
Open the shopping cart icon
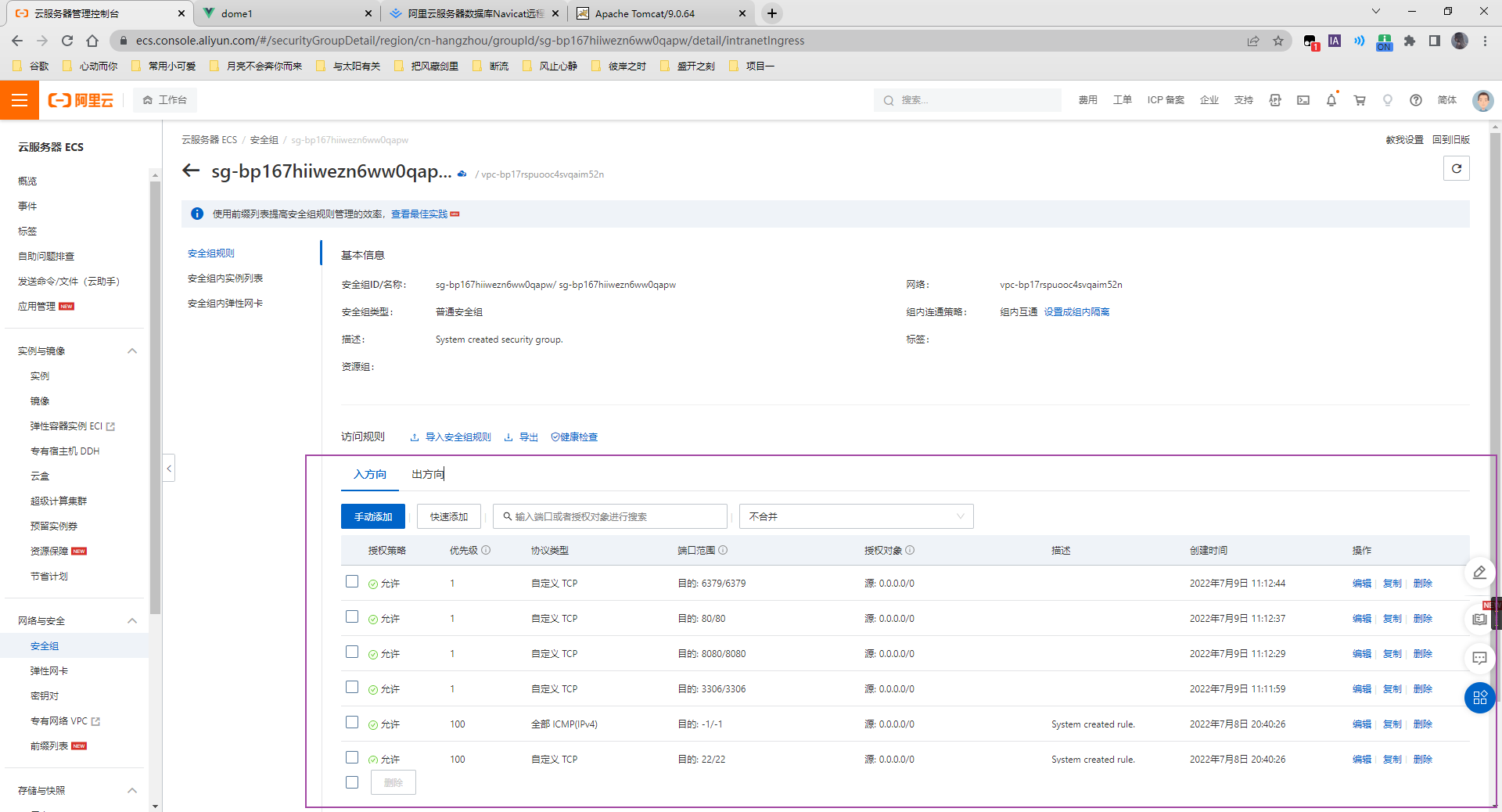1360,100
